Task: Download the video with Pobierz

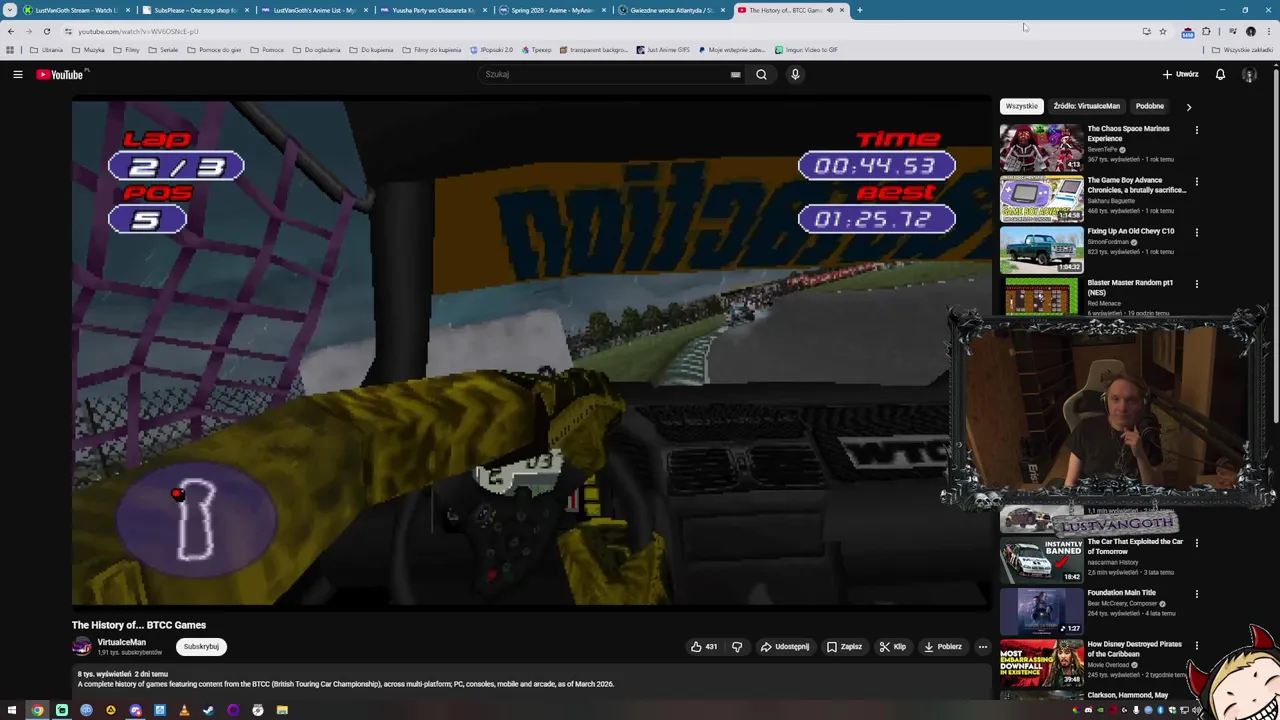Action: point(942,647)
